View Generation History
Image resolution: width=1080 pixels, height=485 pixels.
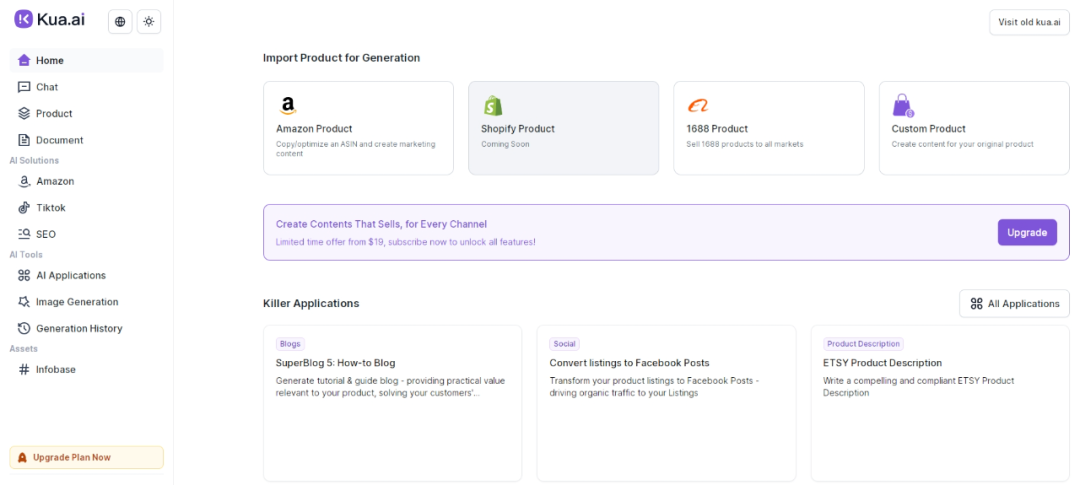pos(78,328)
